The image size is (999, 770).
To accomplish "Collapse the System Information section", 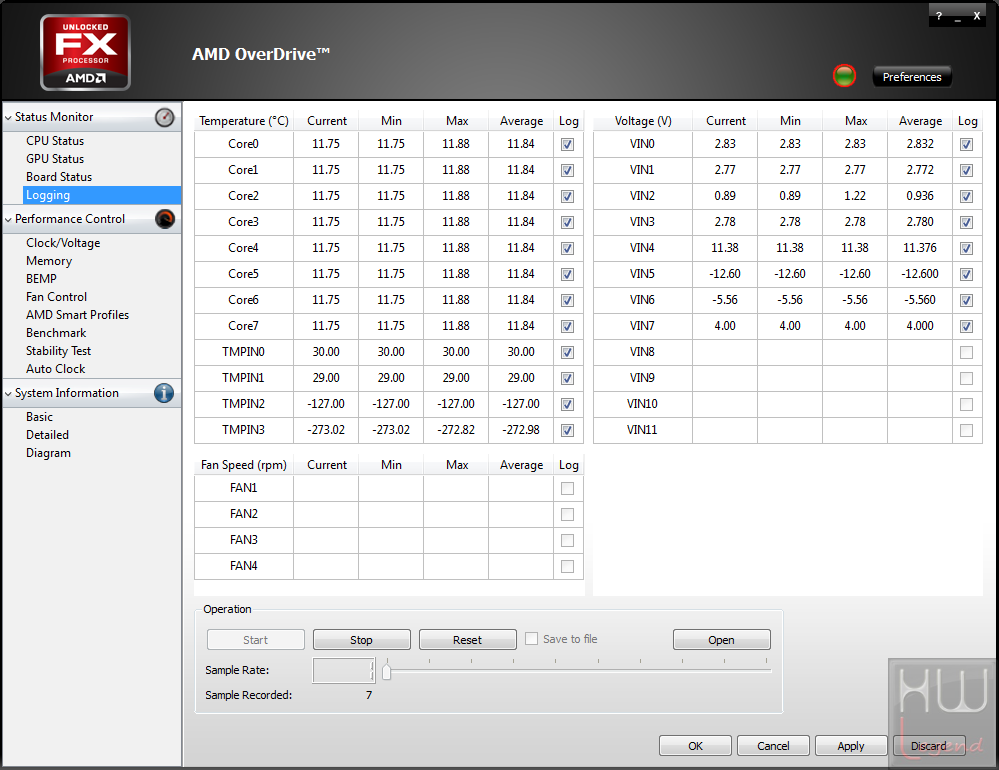I will [x=8, y=394].
